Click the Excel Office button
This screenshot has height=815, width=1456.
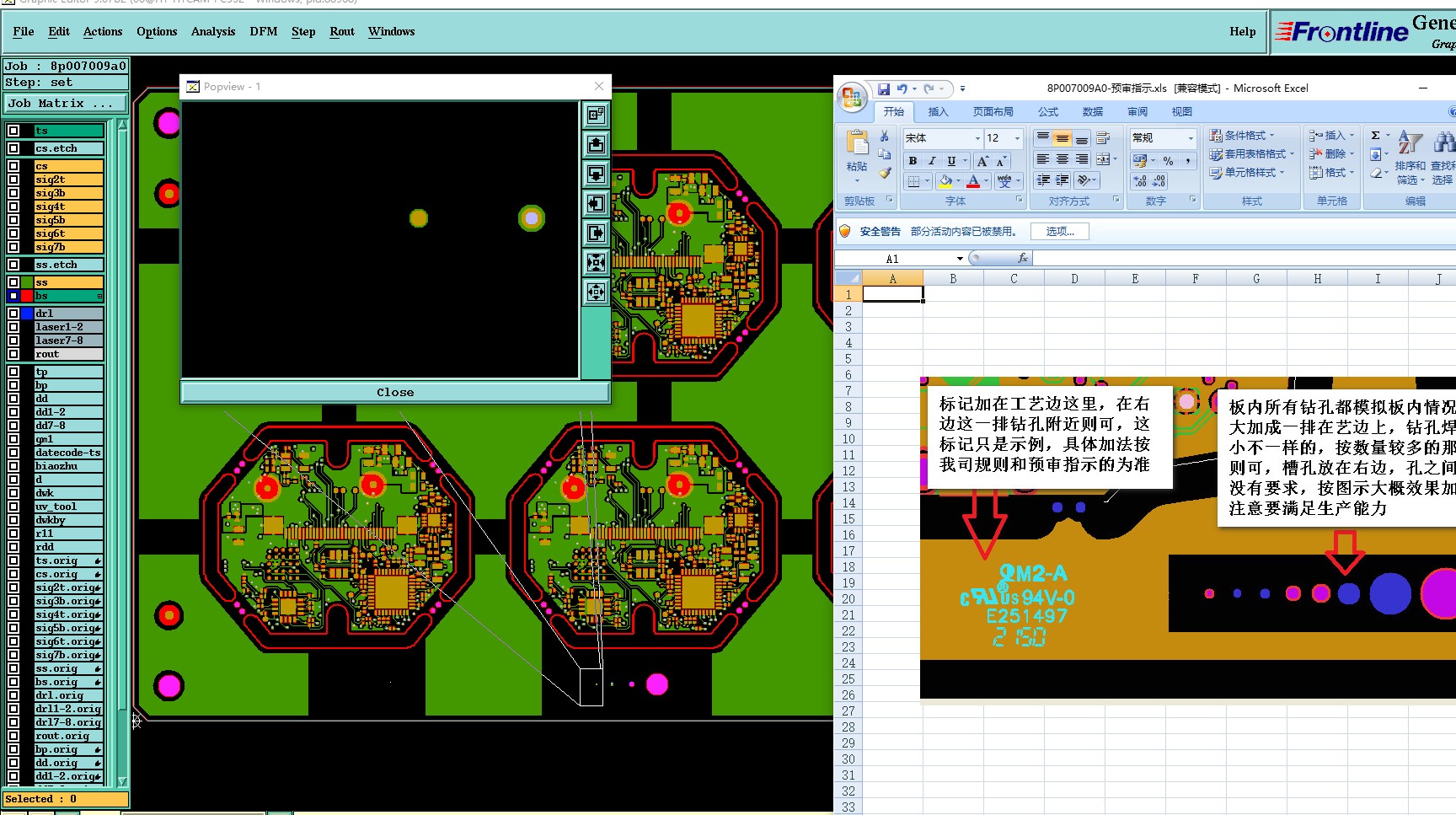pyautogui.click(x=853, y=99)
